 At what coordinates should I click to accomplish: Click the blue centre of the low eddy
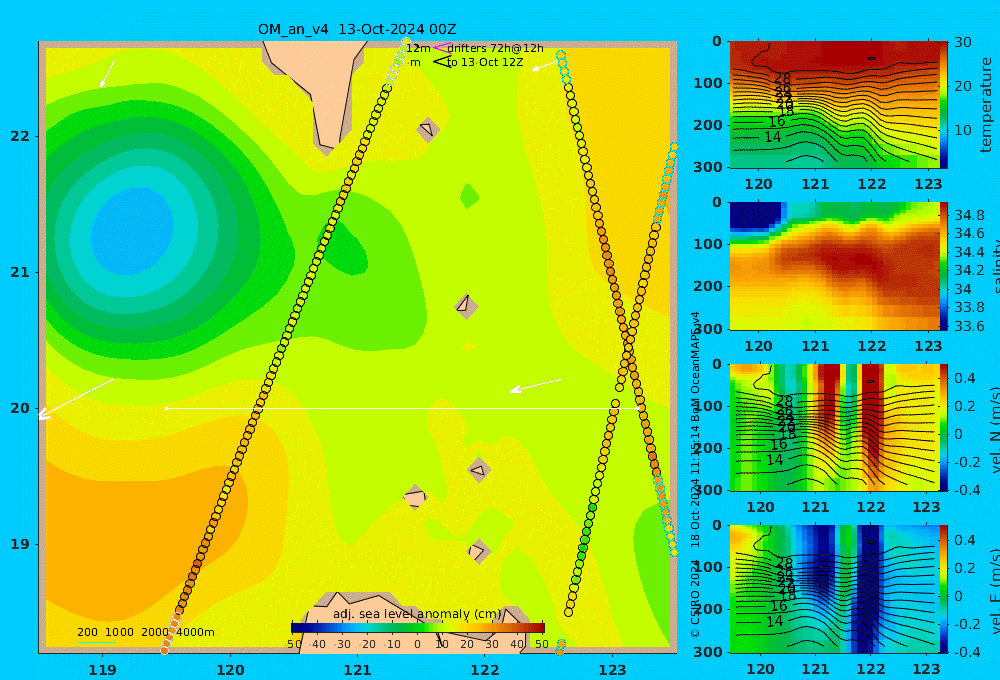point(132,232)
